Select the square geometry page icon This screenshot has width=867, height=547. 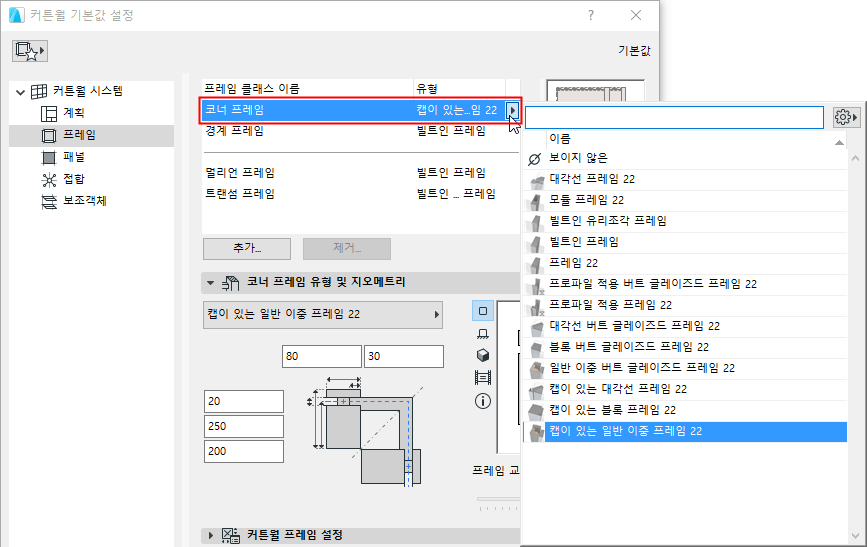(483, 311)
